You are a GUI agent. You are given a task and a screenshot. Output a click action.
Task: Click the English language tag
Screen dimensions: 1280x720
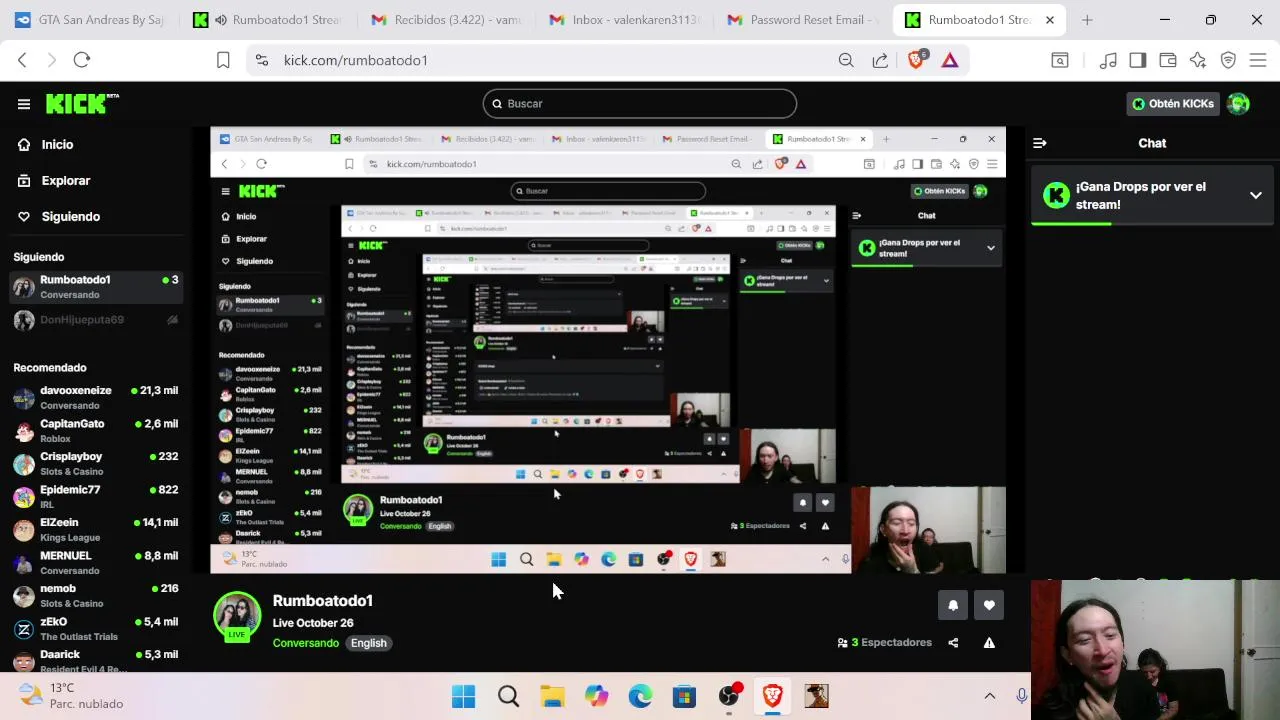click(368, 643)
